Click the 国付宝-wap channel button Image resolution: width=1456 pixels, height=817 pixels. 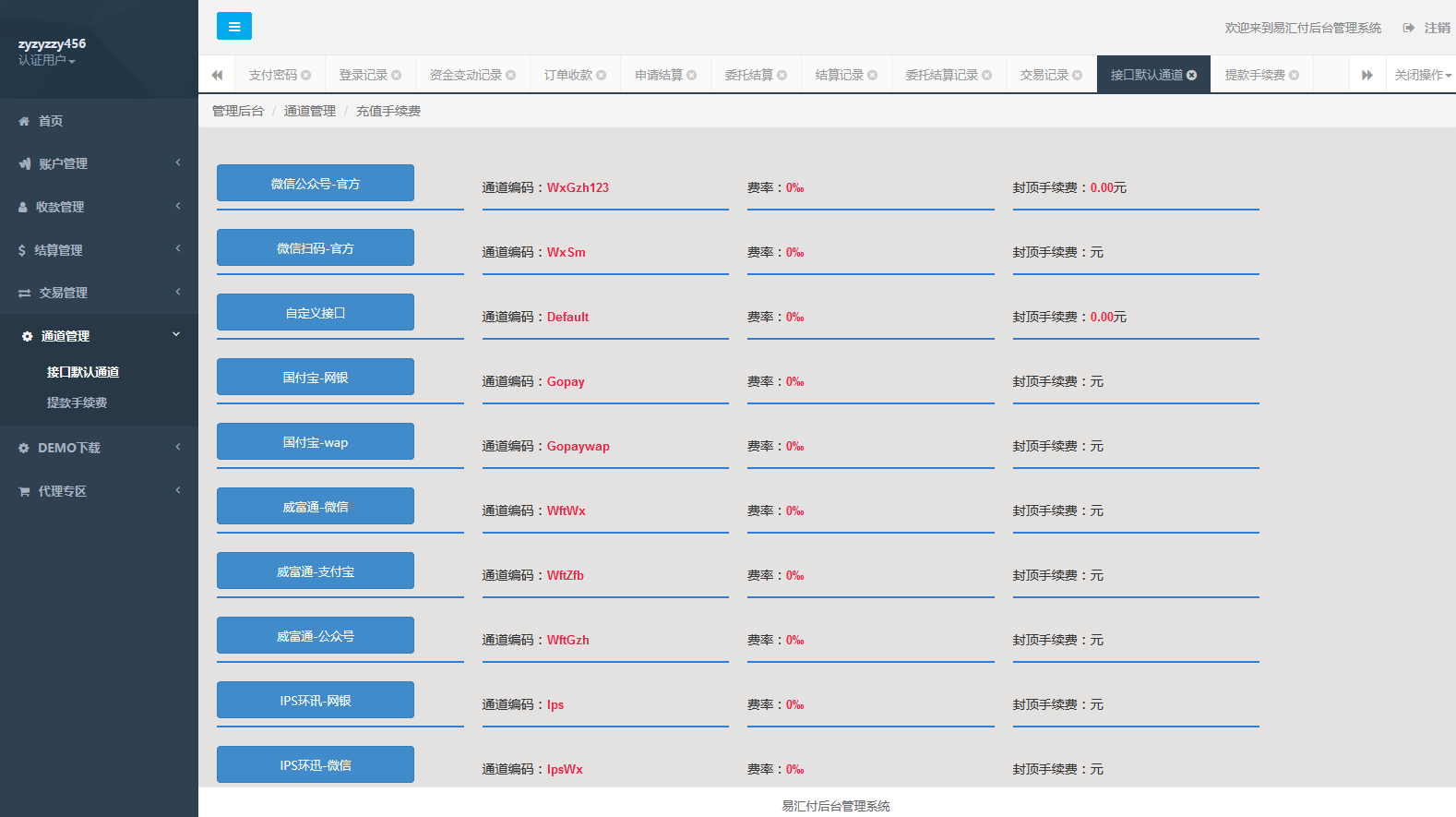pyautogui.click(x=315, y=442)
